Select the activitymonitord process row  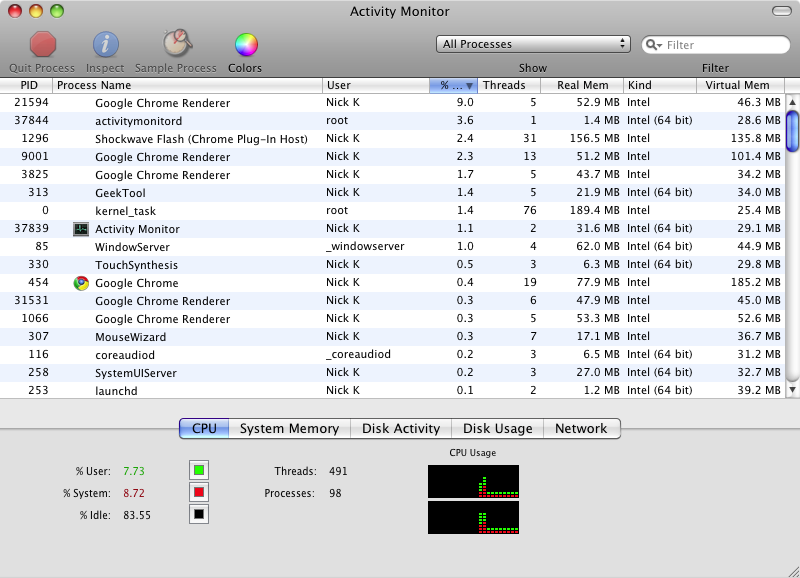(392, 121)
